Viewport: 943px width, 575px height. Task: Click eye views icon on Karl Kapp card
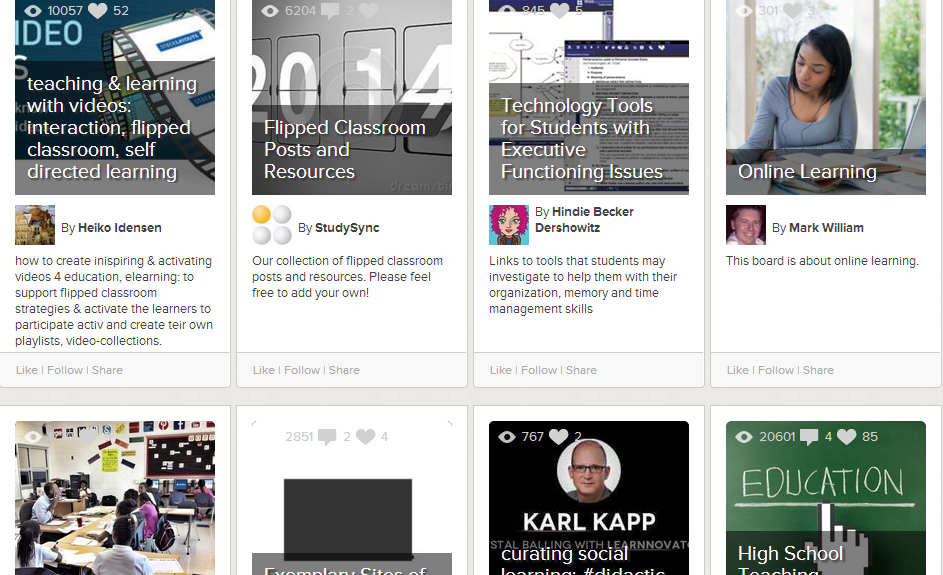[507, 437]
